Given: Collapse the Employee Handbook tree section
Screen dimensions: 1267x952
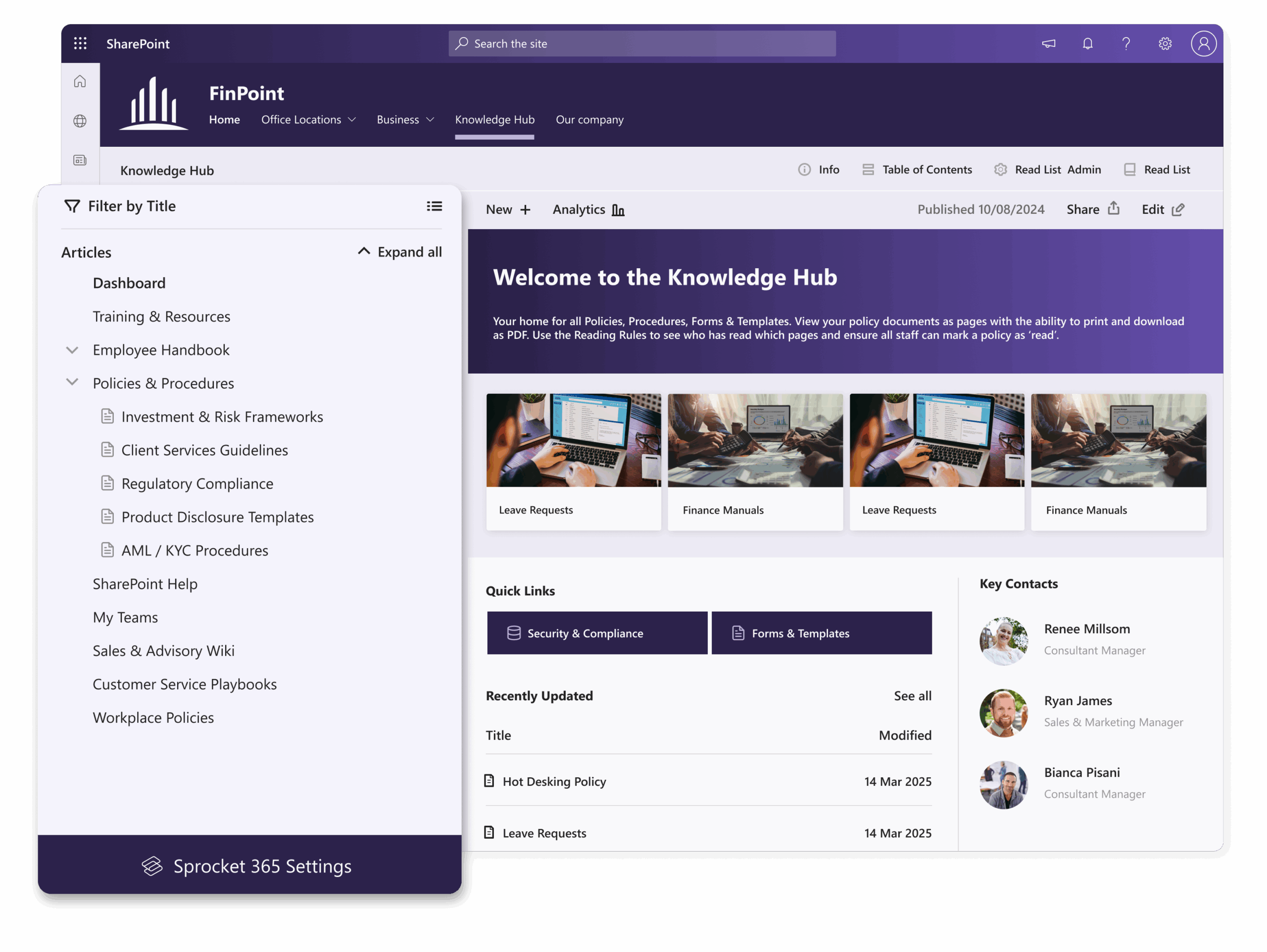Looking at the screenshot, I should tap(72, 350).
